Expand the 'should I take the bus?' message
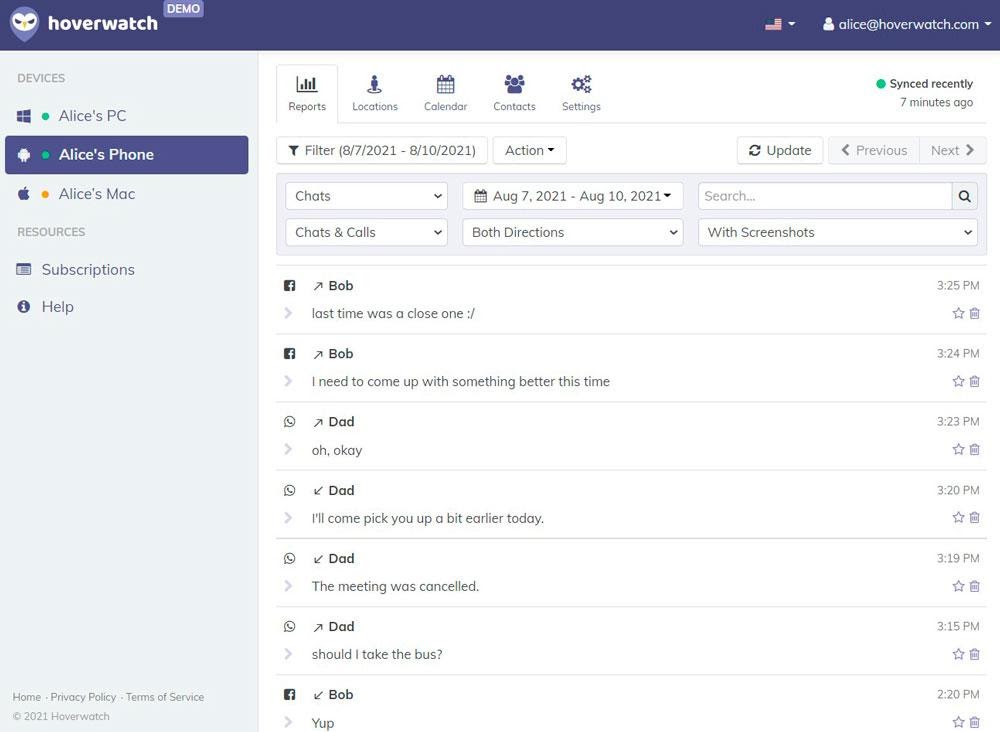This screenshot has width=1000, height=732. 288,654
